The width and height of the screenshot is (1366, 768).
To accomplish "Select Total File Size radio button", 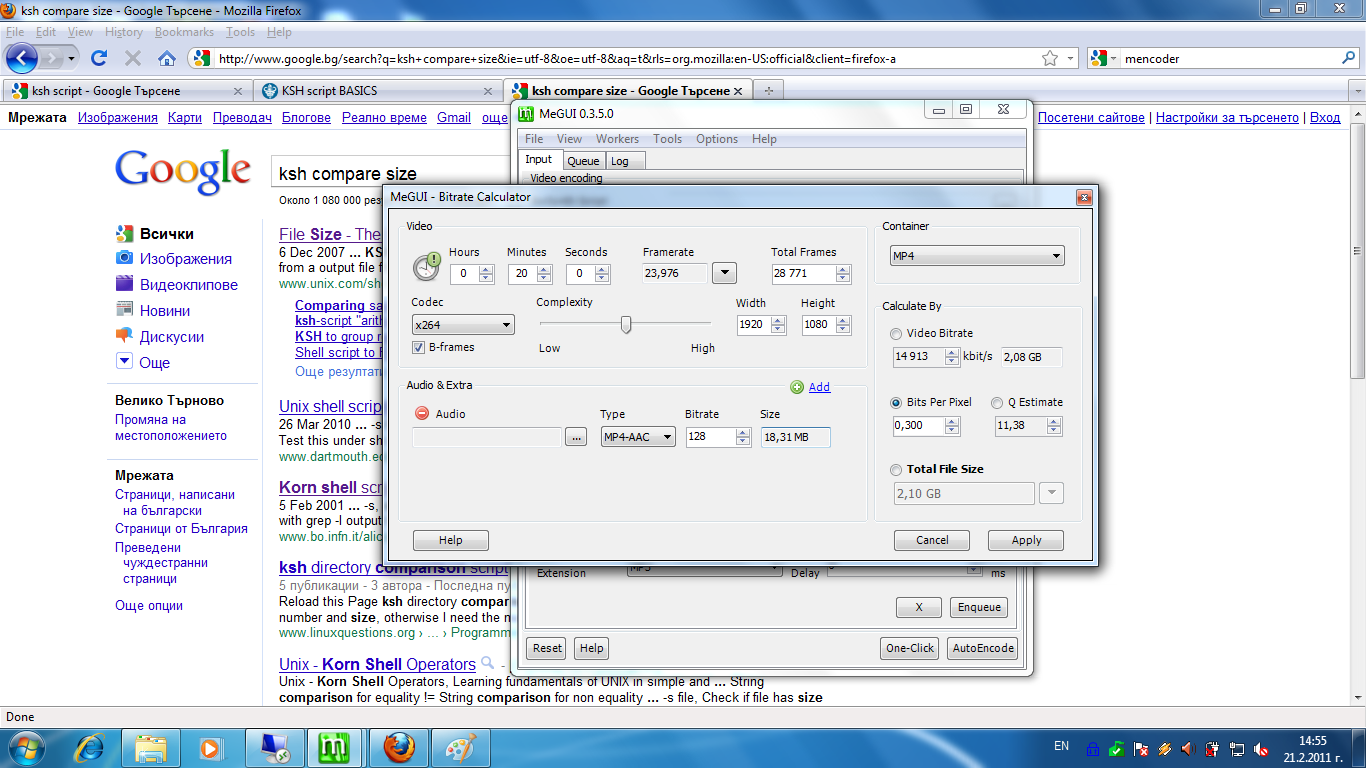I will coord(897,469).
